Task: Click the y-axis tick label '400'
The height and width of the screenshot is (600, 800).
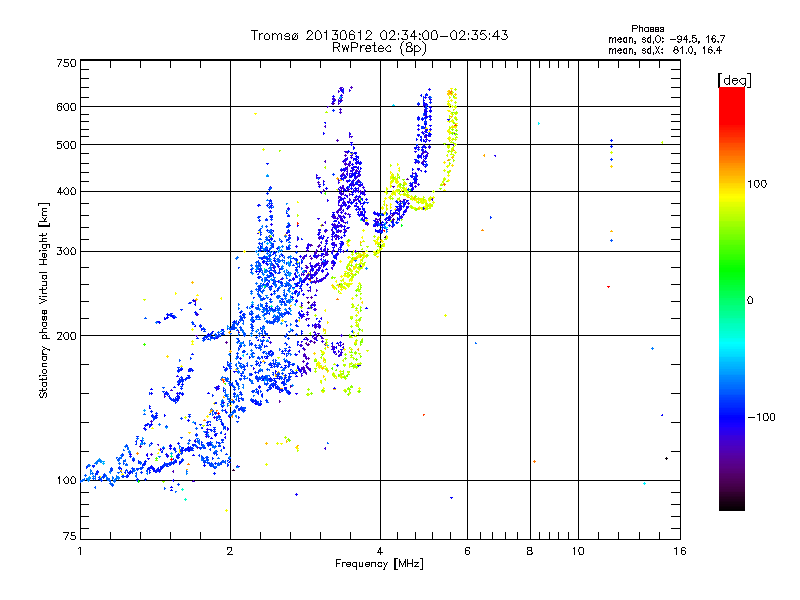Action: [66, 192]
